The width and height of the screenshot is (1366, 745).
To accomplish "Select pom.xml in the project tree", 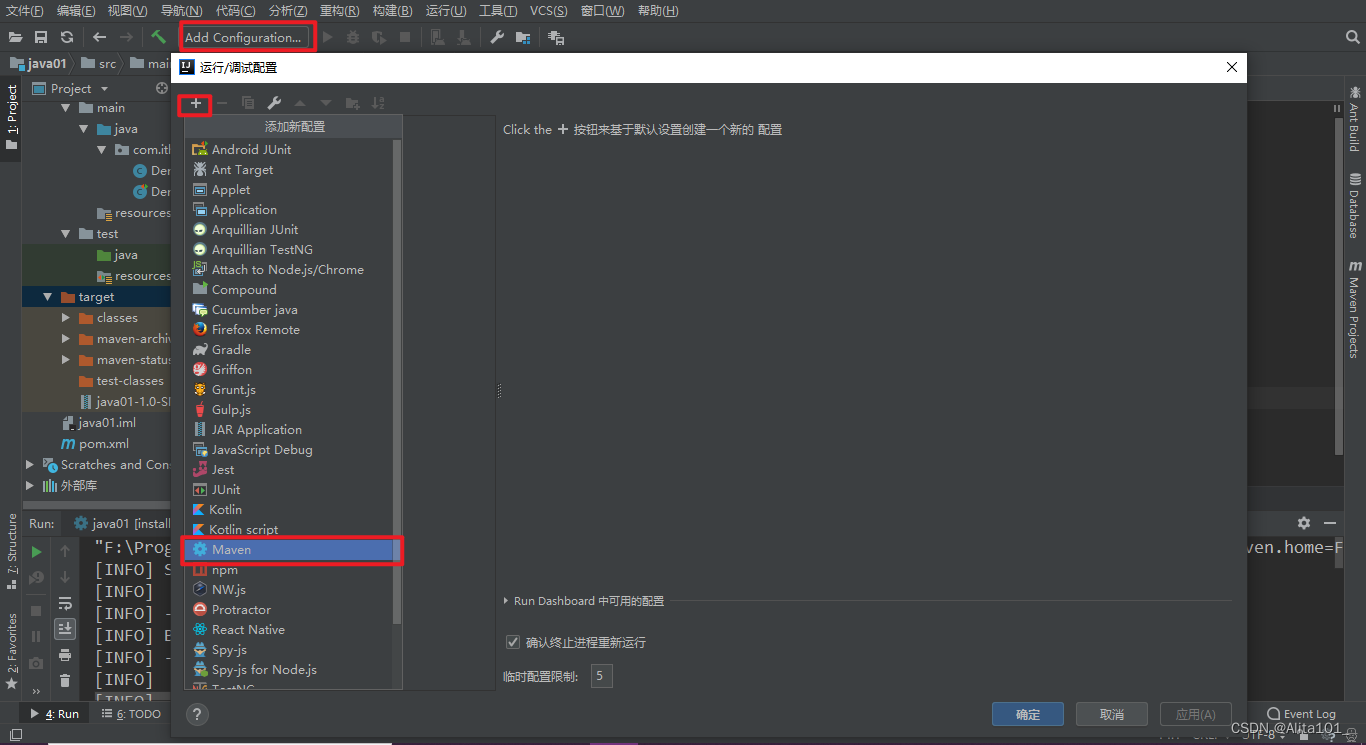I will 94,444.
